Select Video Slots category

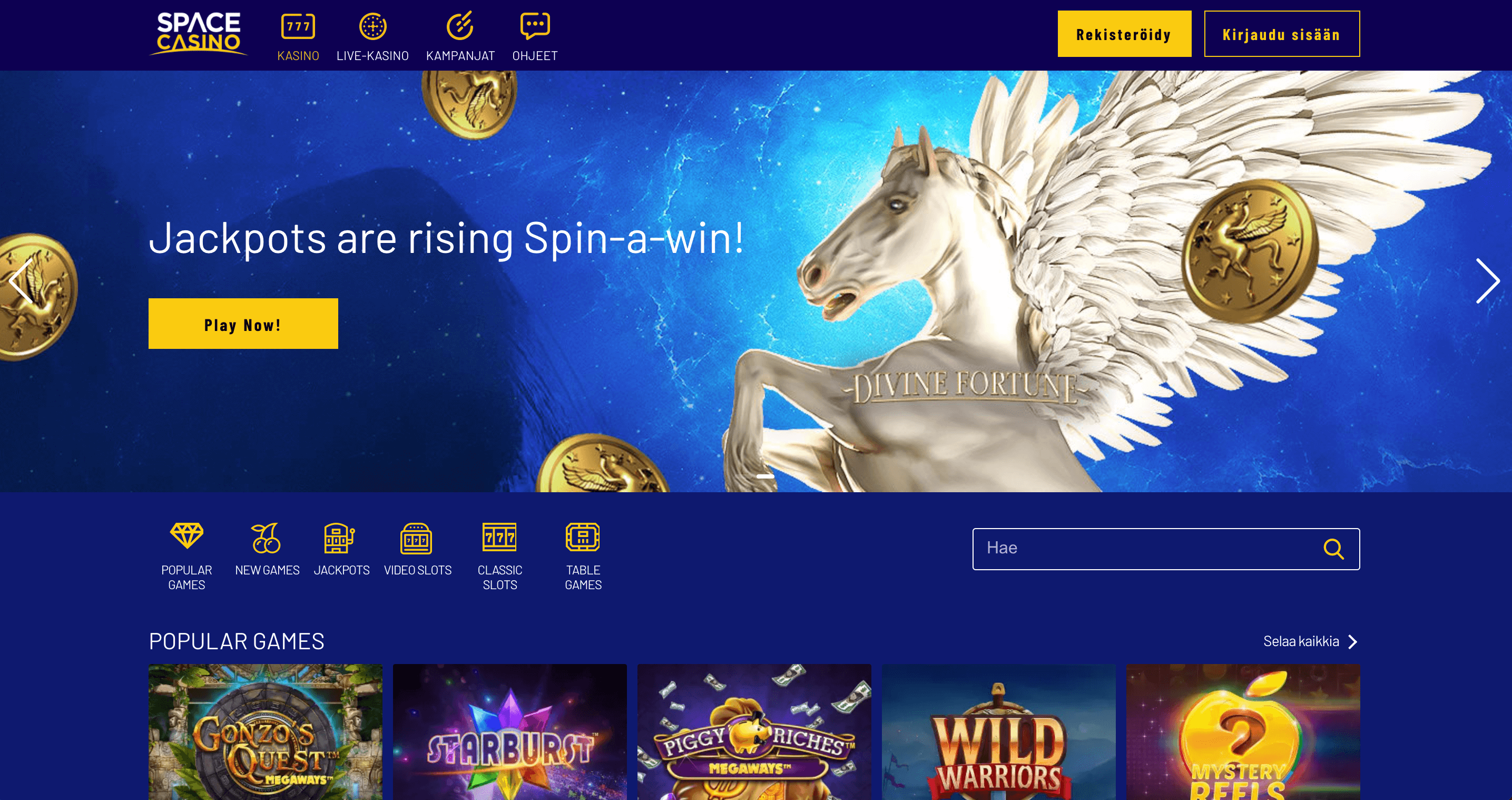click(x=417, y=549)
